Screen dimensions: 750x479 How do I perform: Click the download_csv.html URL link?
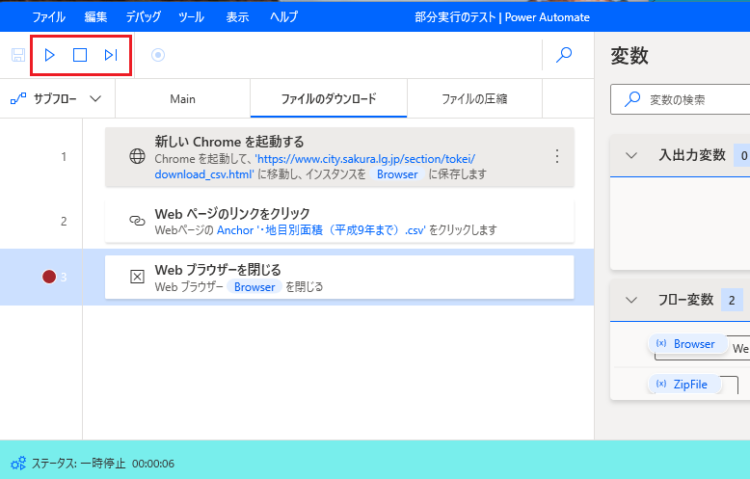(x=315, y=167)
